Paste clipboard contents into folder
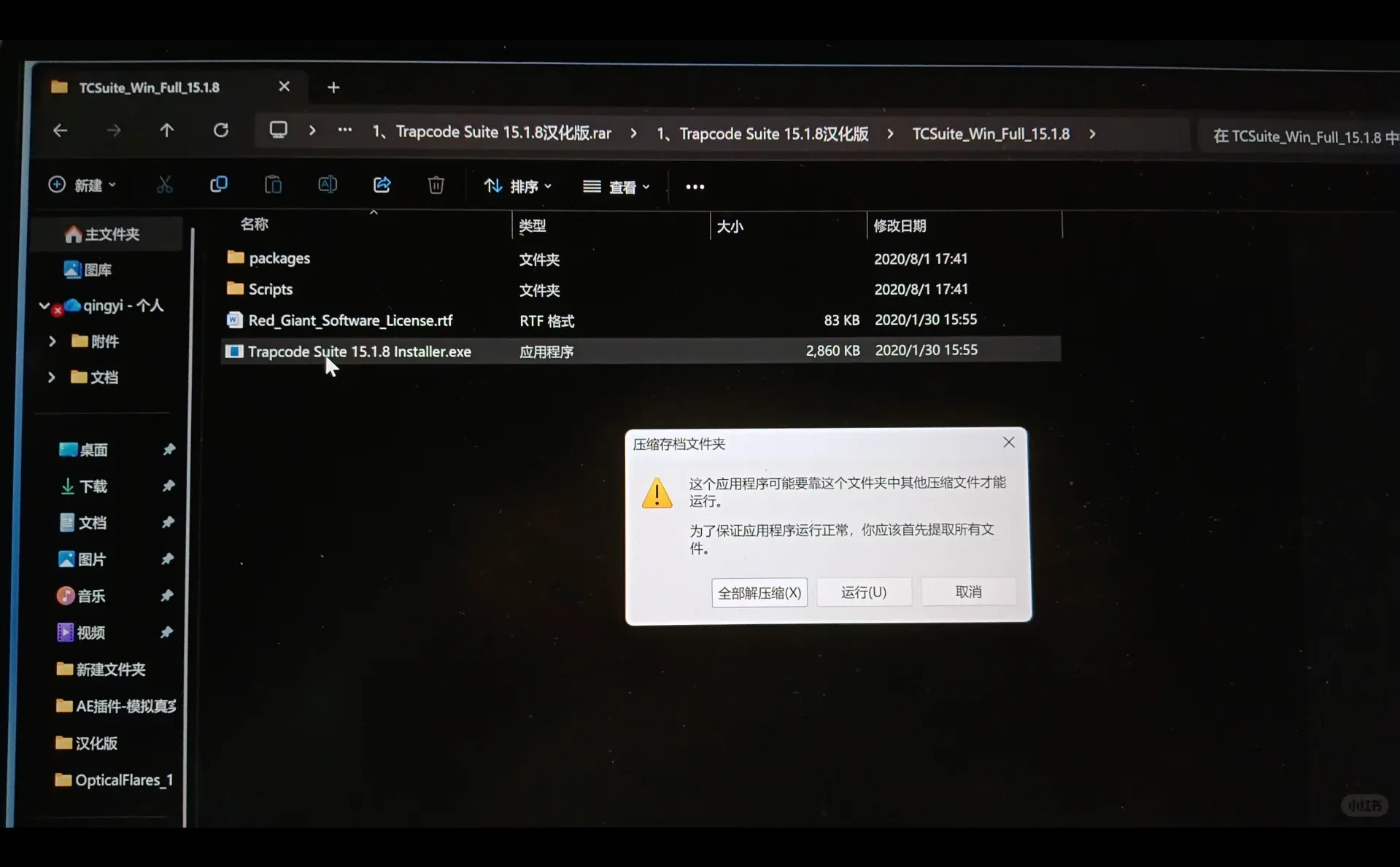The height and width of the screenshot is (867, 1400). [272, 184]
